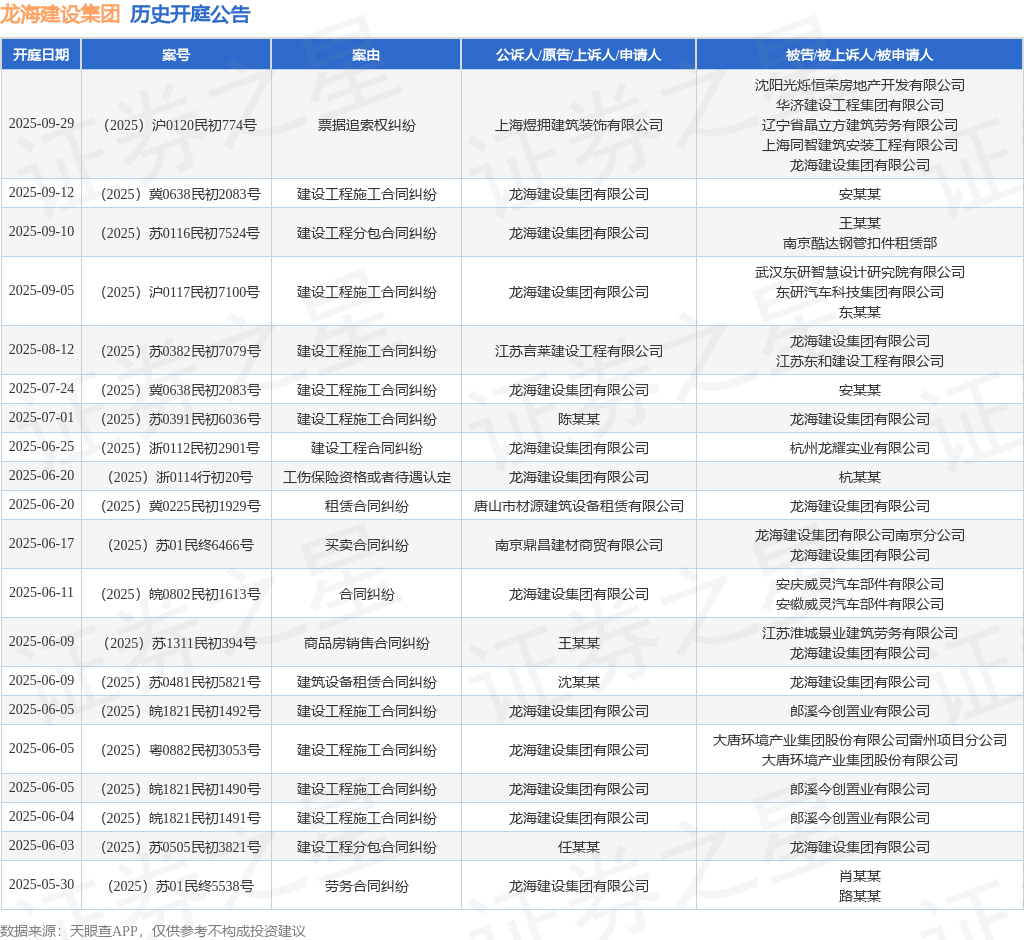
Task: Click the 公诉人/原告/上诉人/申请人 column header
Action: [x=578, y=55]
